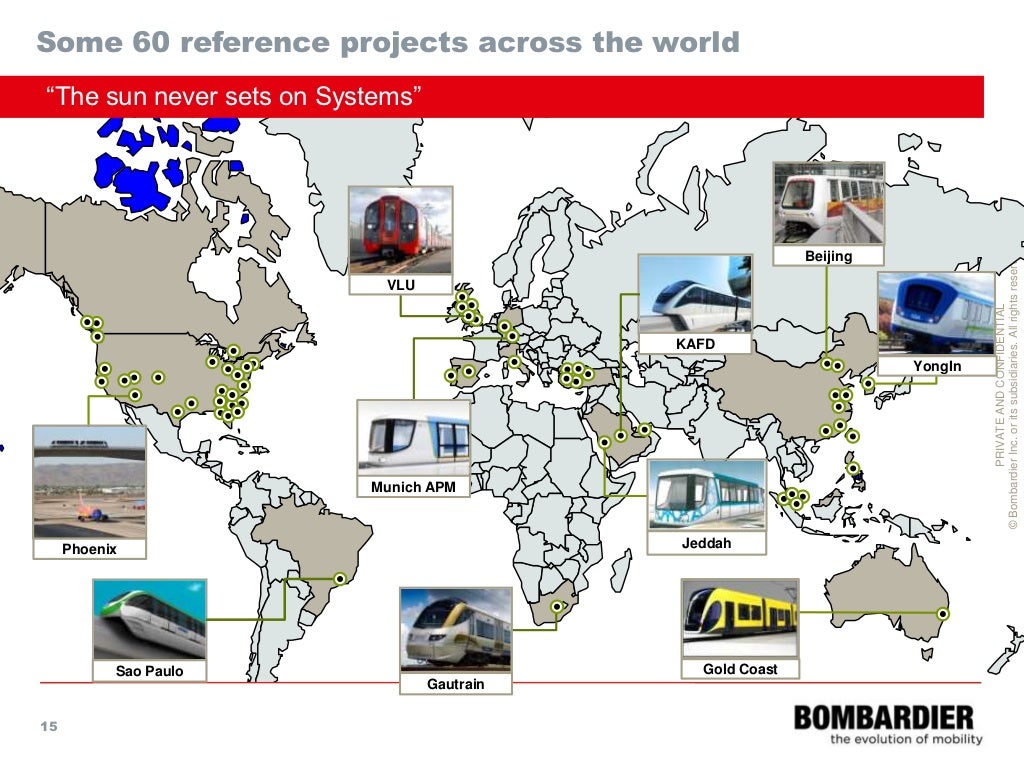Click the Jeddah train photo
Viewport: 1024px width, 768px height.
[707, 495]
